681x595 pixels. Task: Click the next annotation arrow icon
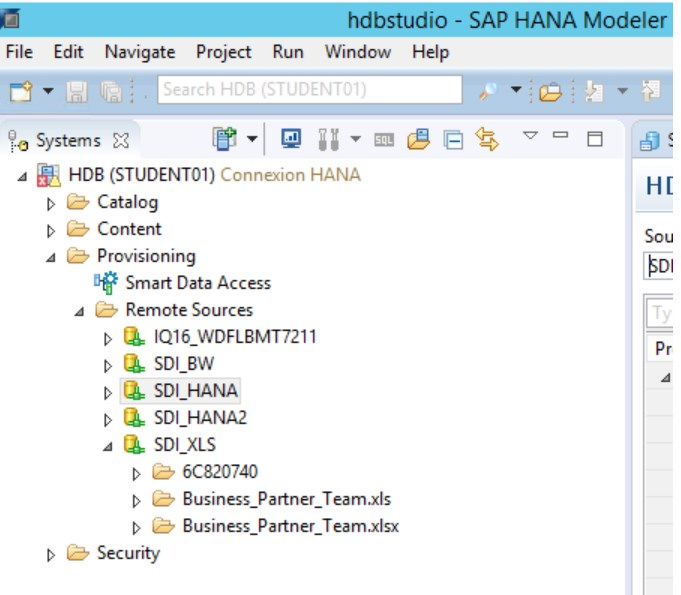594,91
